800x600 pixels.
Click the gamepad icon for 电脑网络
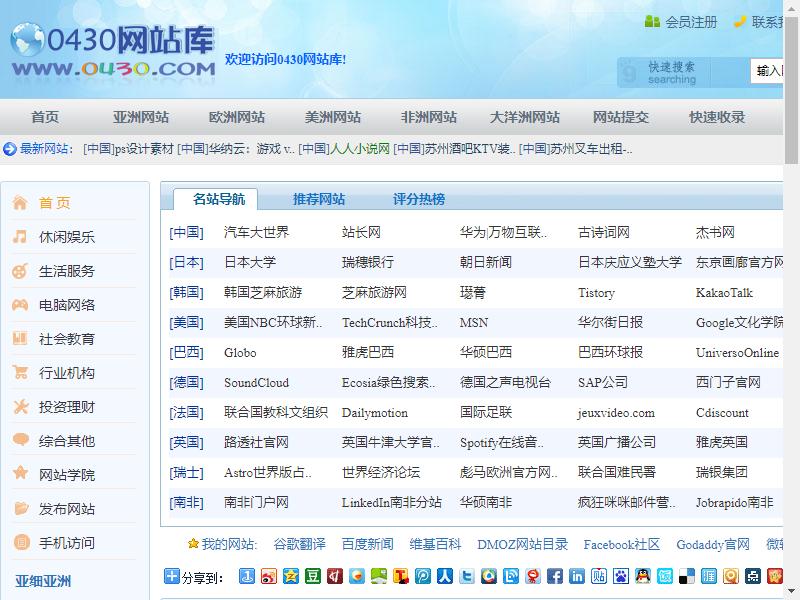[20, 305]
